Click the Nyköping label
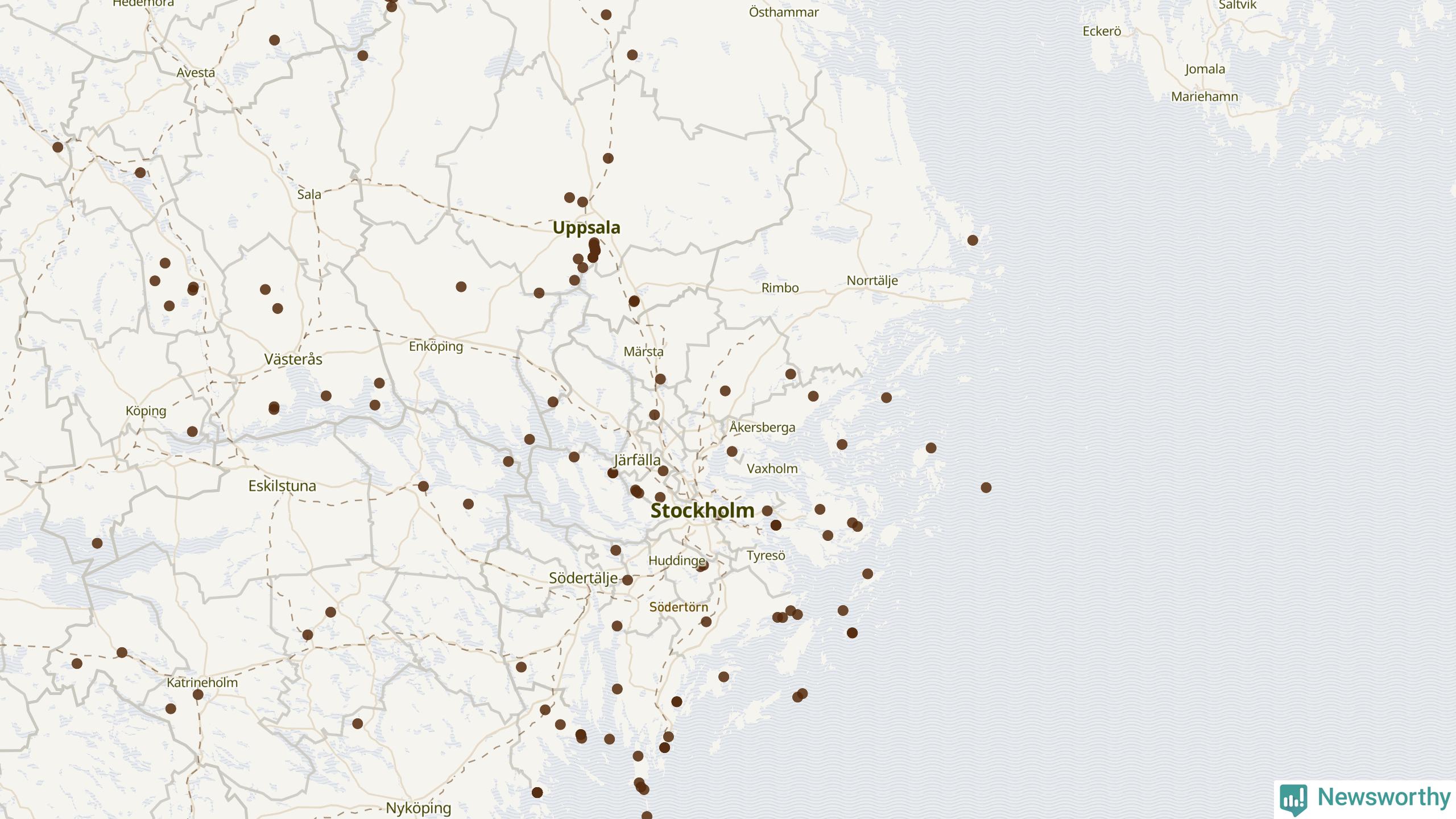The width and height of the screenshot is (1456, 819). 418,808
